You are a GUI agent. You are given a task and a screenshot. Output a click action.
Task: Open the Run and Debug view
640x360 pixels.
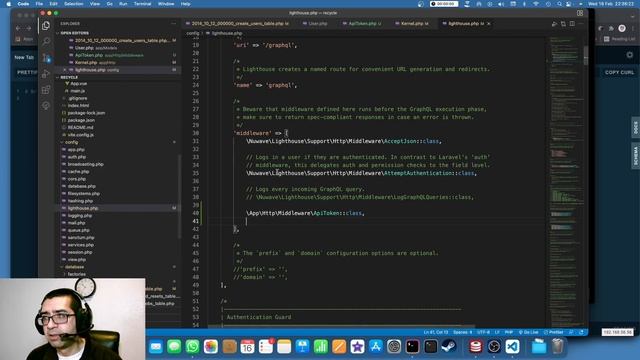pyautogui.click(x=46, y=73)
